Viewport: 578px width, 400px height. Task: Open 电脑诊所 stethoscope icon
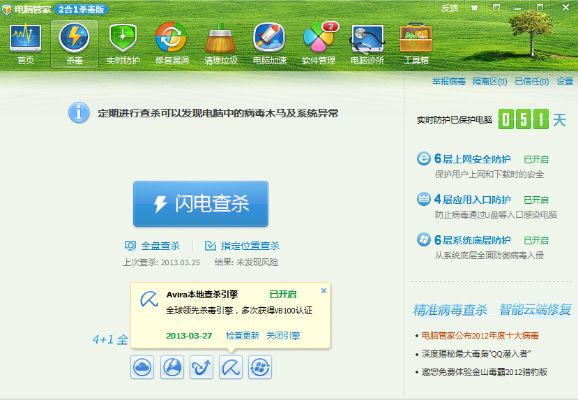(367, 38)
